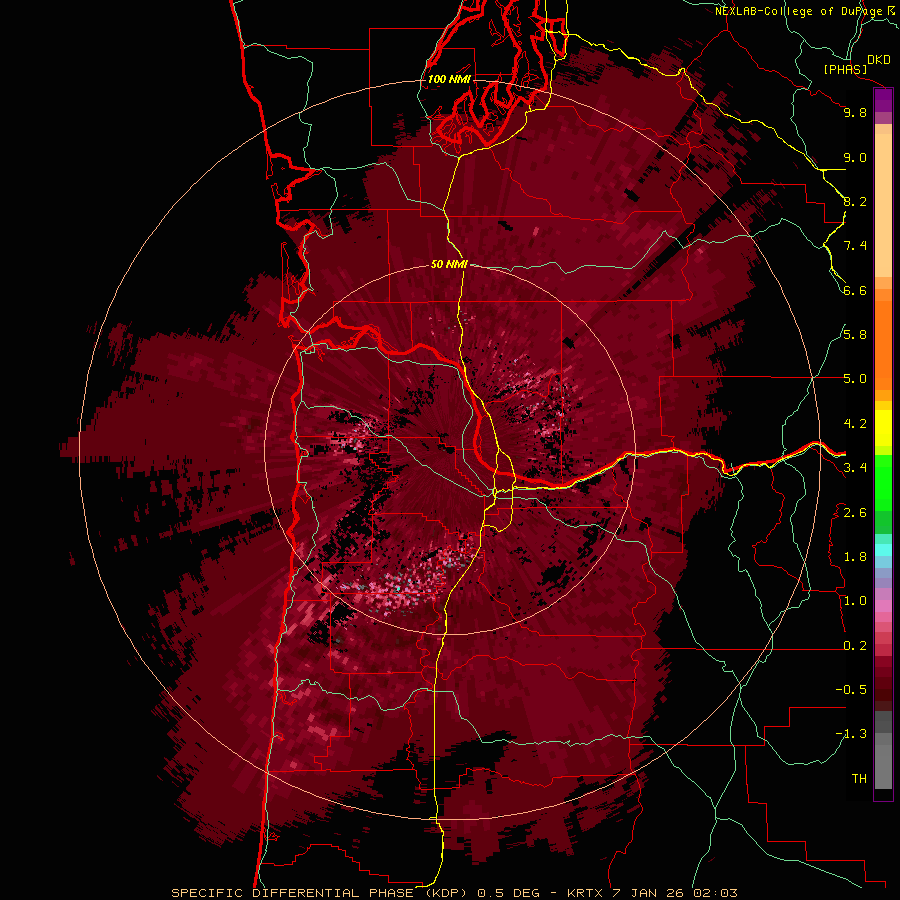Click the TH threshold label on scale
Image resolution: width=900 pixels, height=900 pixels.
(859, 779)
